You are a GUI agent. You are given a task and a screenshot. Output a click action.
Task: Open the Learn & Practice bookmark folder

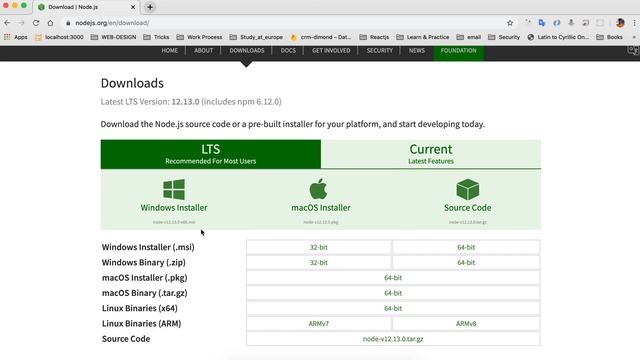pyautogui.click(x=423, y=37)
